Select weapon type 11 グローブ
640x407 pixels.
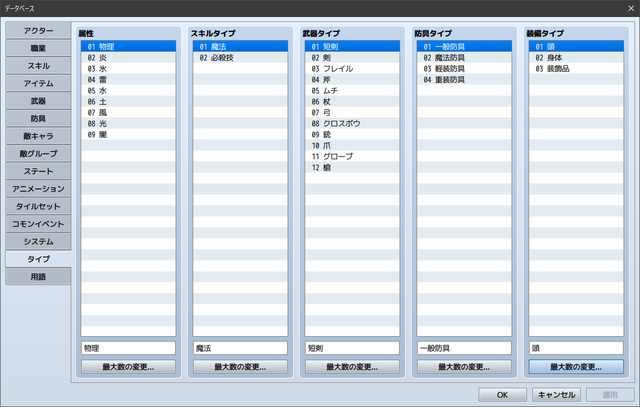(352, 157)
